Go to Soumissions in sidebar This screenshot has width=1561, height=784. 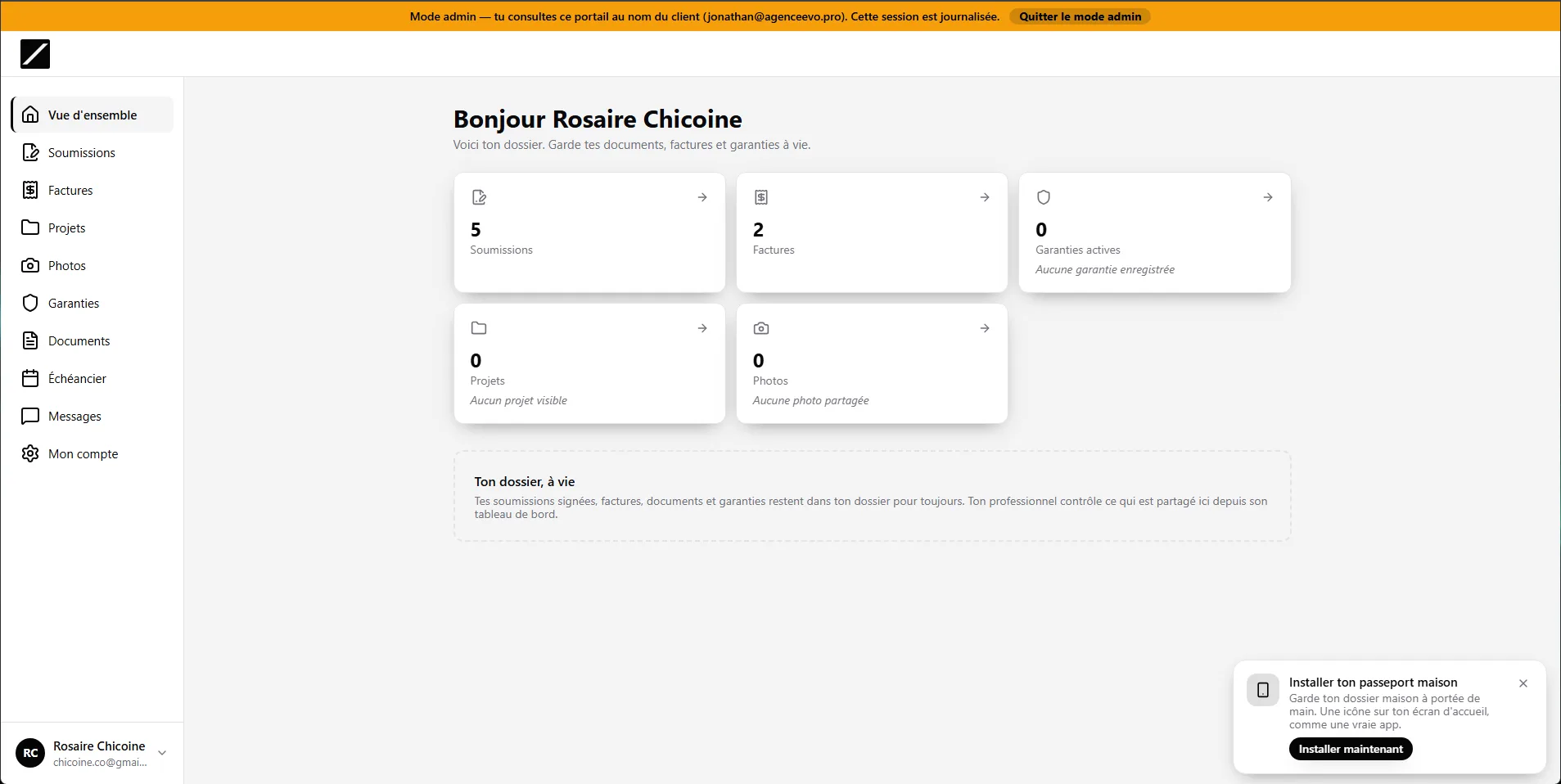click(x=92, y=152)
